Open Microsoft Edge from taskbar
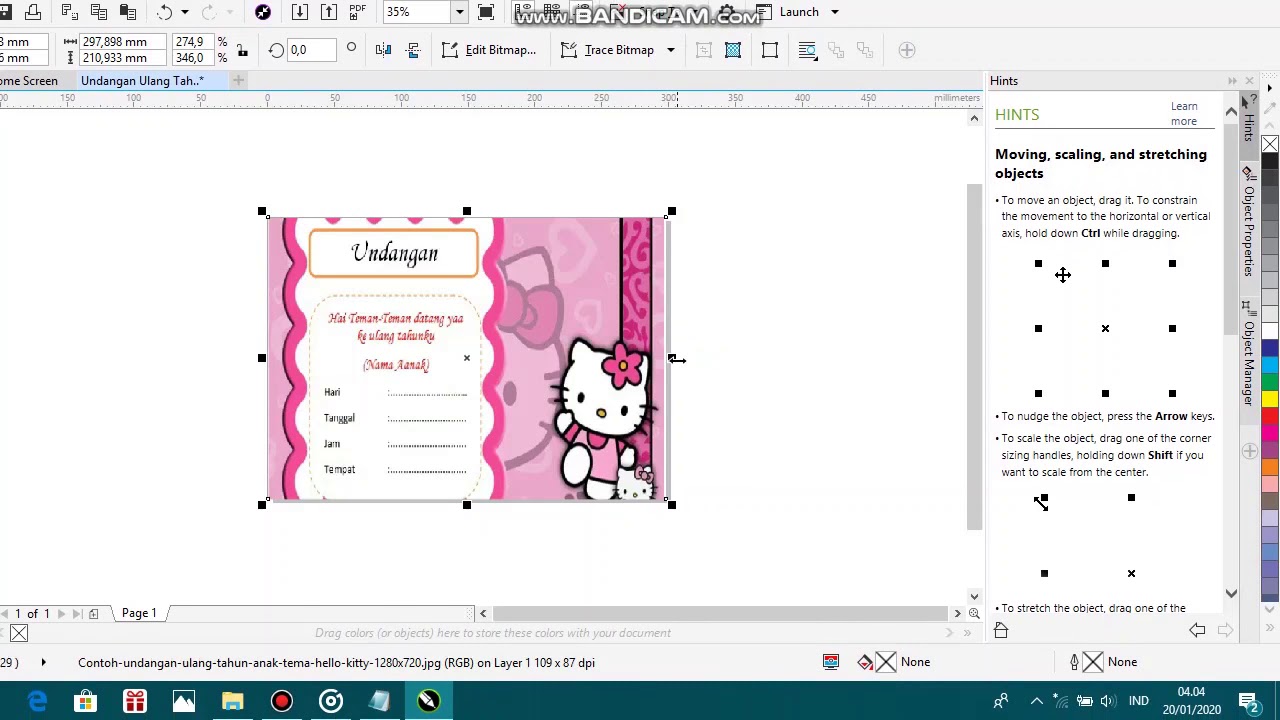This screenshot has height=720, width=1280. pyautogui.click(x=37, y=701)
